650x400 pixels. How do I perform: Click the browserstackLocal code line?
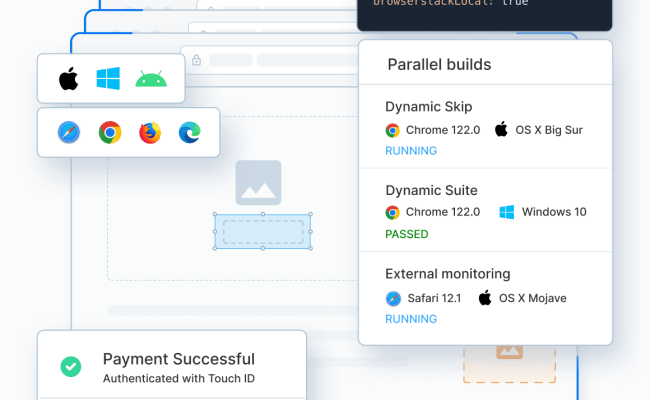click(451, 3)
